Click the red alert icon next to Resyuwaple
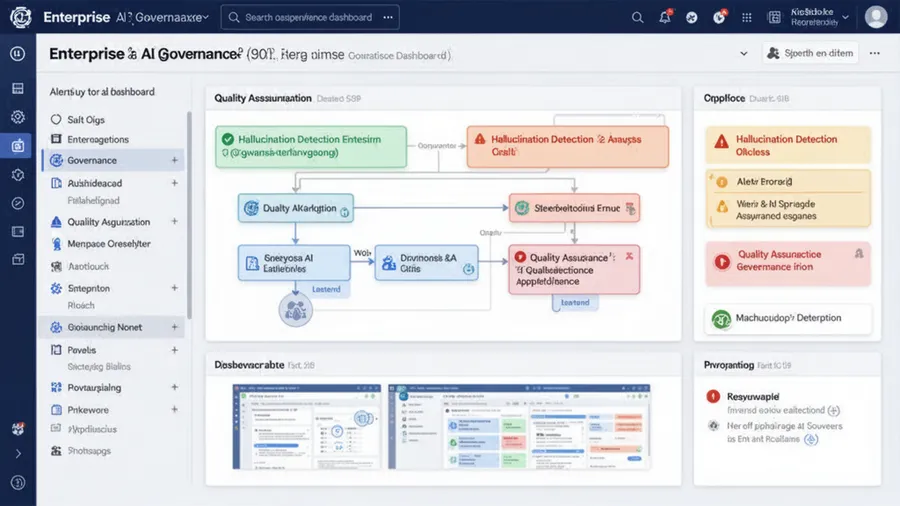 click(x=713, y=396)
